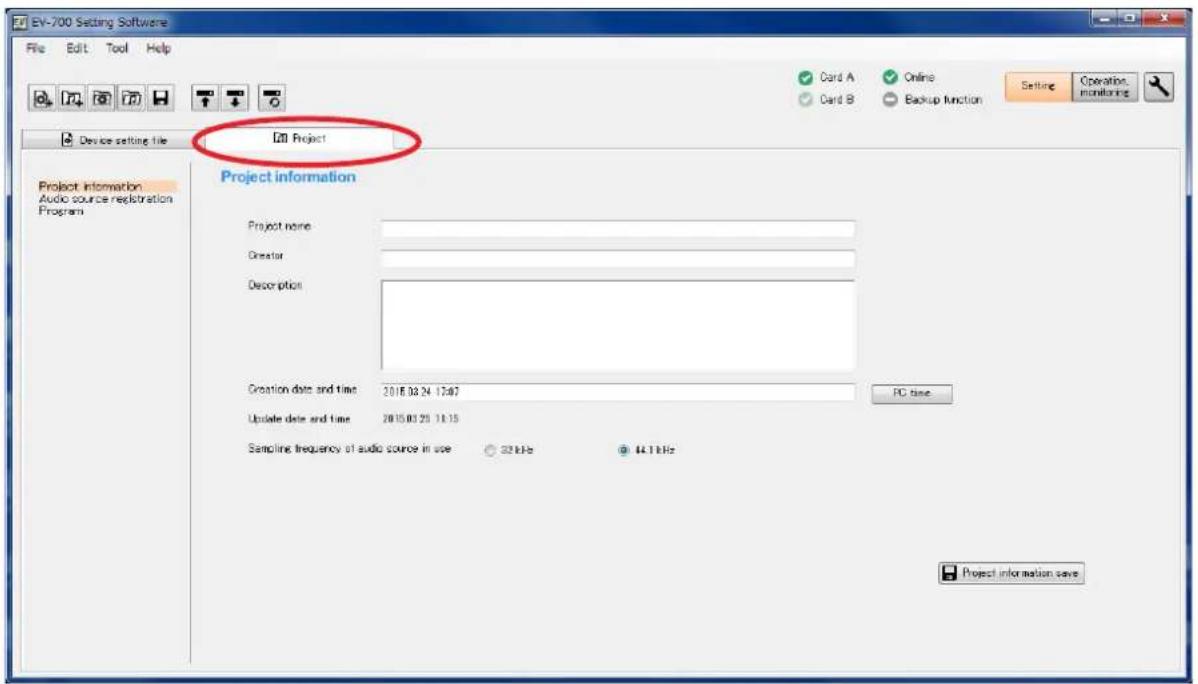
Task: Click inside the Description text area
Action: point(617,325)
